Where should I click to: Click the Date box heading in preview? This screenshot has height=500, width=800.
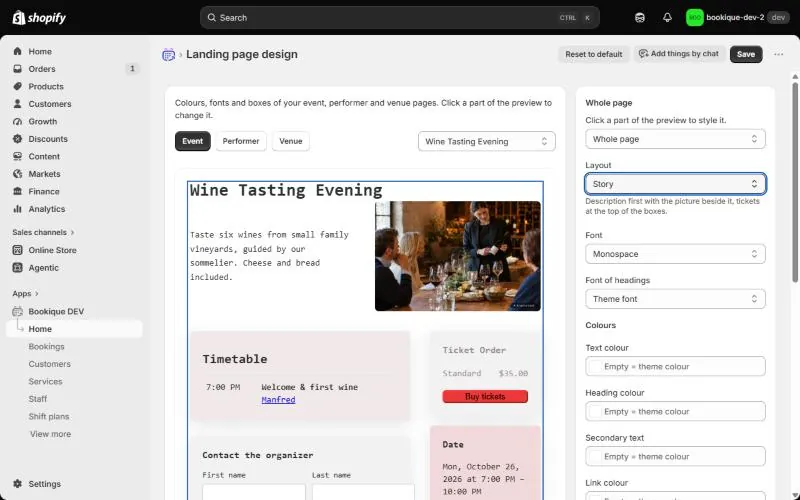(x=453, y=444)
